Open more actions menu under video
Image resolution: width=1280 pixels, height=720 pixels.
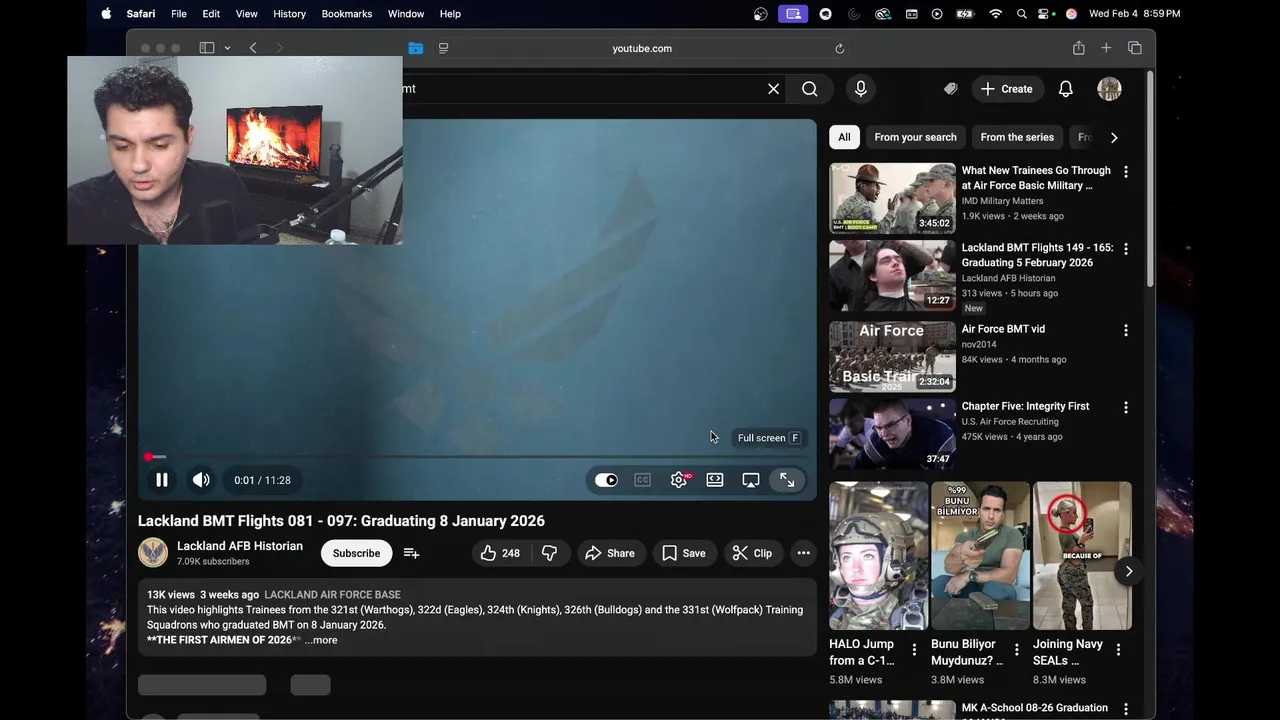point(803,553)
